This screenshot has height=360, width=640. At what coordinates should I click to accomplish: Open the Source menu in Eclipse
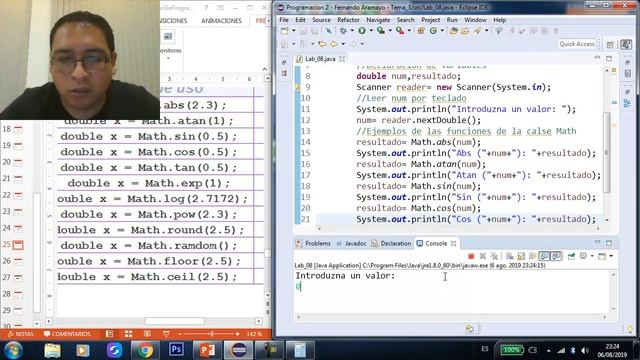(321, 20)
